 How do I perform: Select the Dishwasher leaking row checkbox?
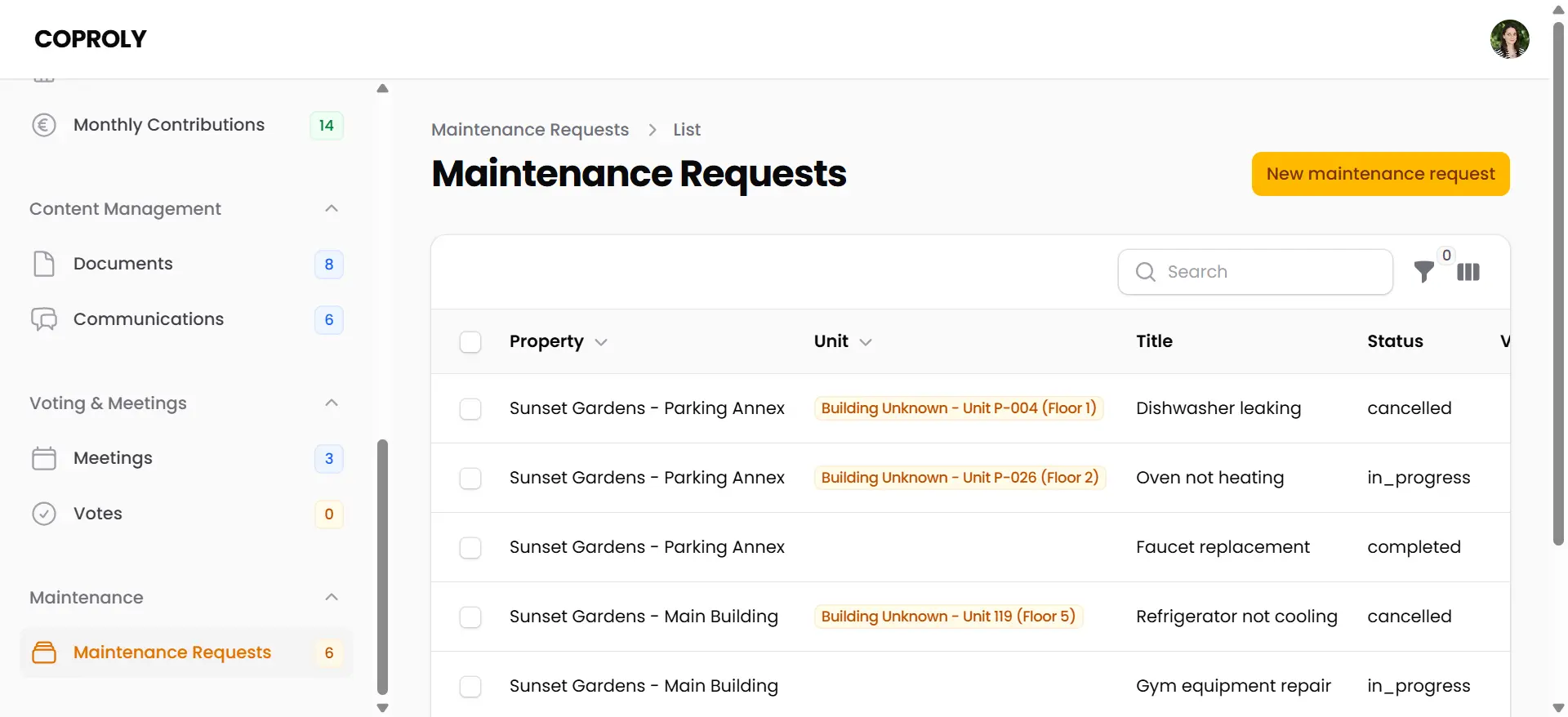click(470, 409)
